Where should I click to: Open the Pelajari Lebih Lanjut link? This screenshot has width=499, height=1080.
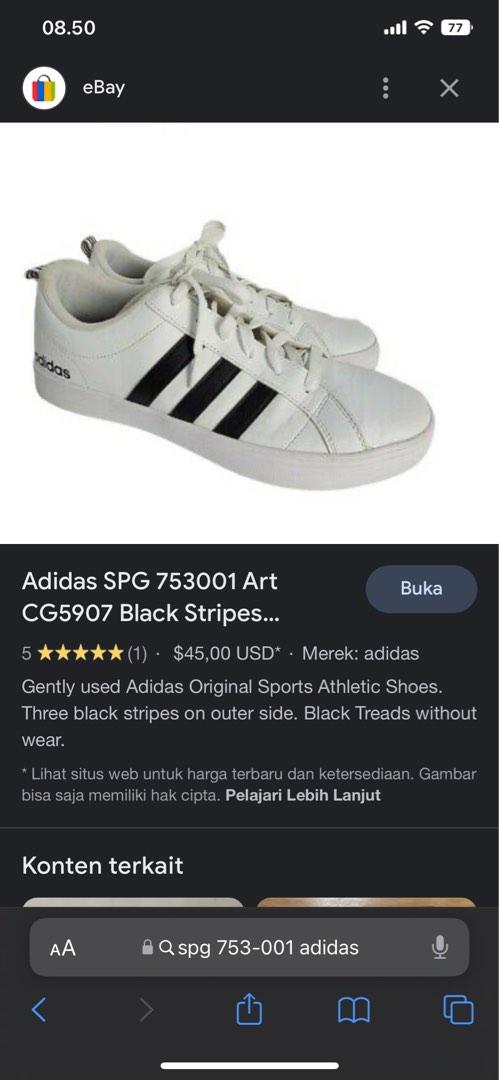tap(303, 796)
